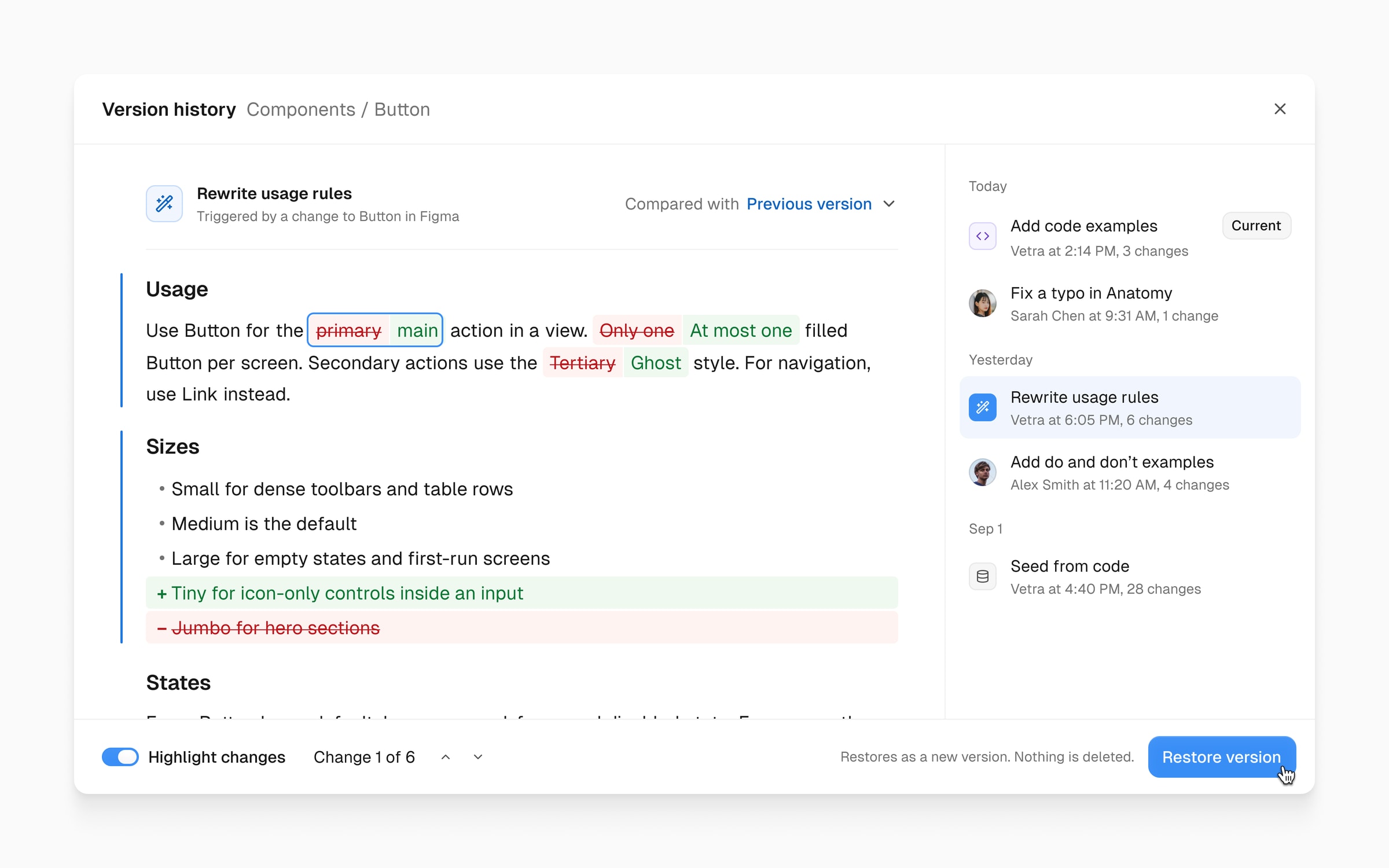Expand the Compared with dropdown chevron
This screenshot has width=1389, height=868.
pyautogui.click(x=889, y=204)
